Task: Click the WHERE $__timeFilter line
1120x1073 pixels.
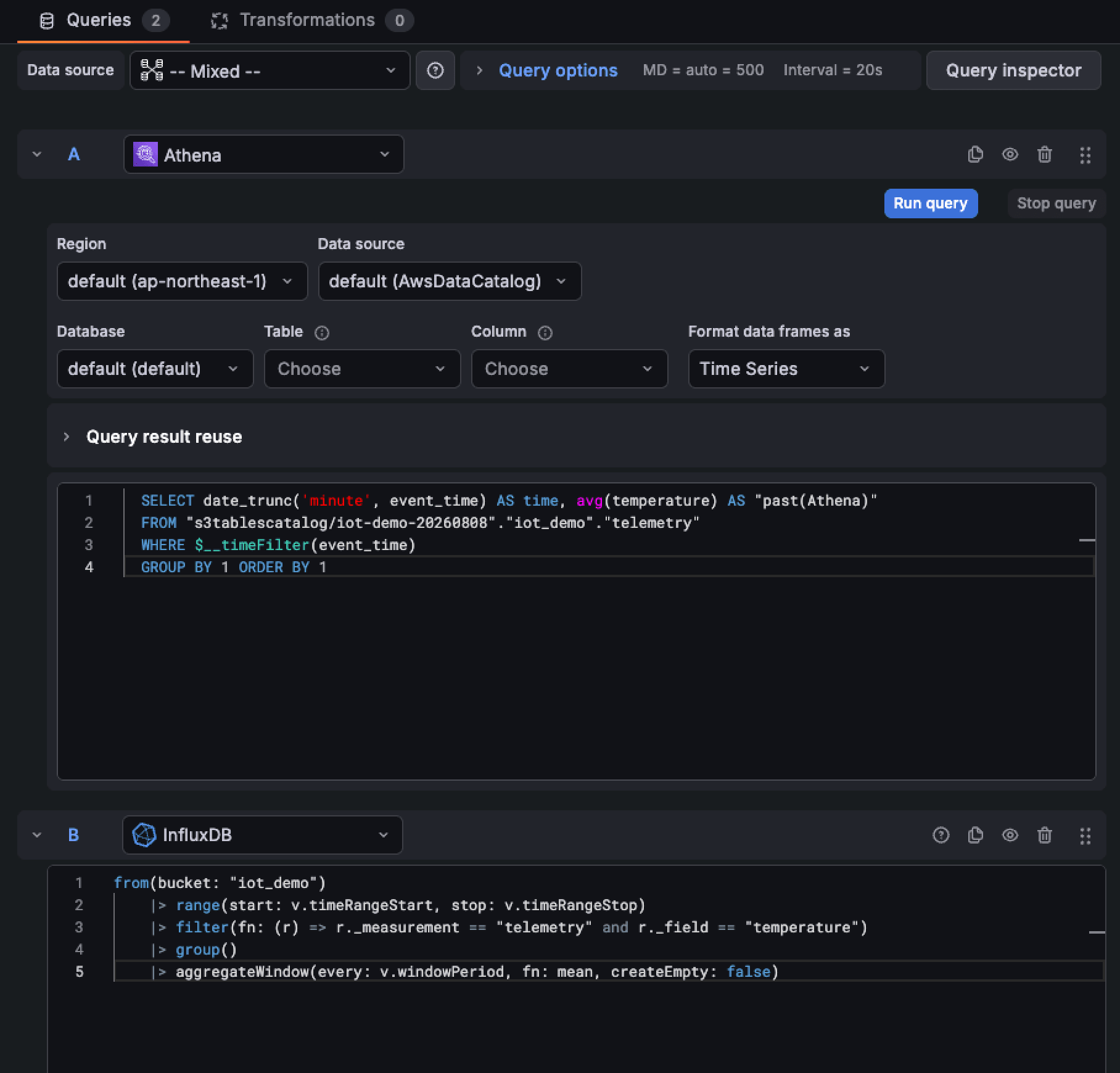Action: pos(278,545)
